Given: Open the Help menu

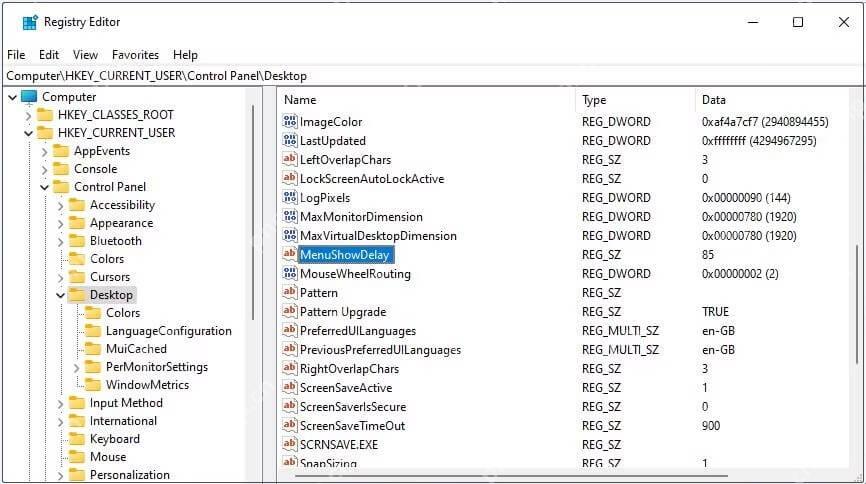Looking at the screenshot, I should point(185,55).
